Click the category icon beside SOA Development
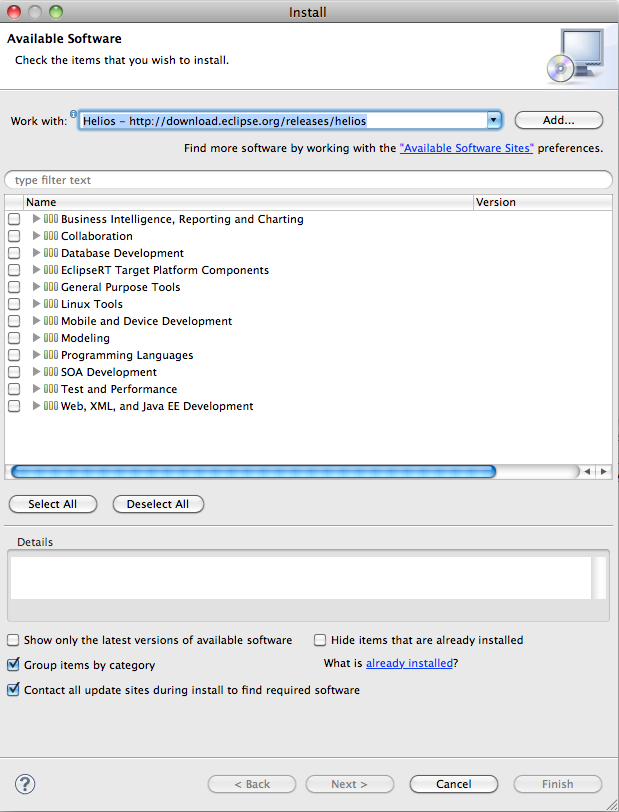Image resolution: width=619 pixels, height=812 pixels. [51, 372]
